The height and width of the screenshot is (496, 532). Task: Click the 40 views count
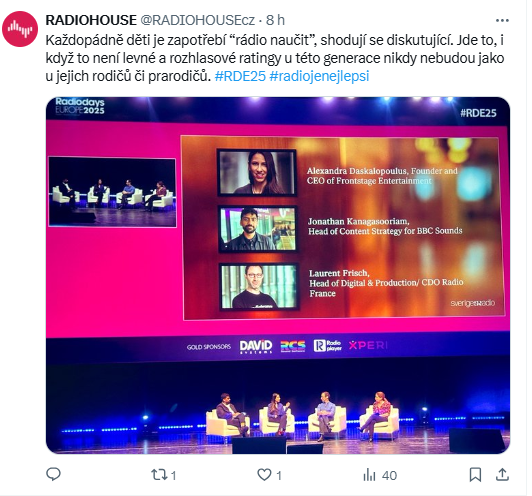pyautogui.click(x=389, y=476)
